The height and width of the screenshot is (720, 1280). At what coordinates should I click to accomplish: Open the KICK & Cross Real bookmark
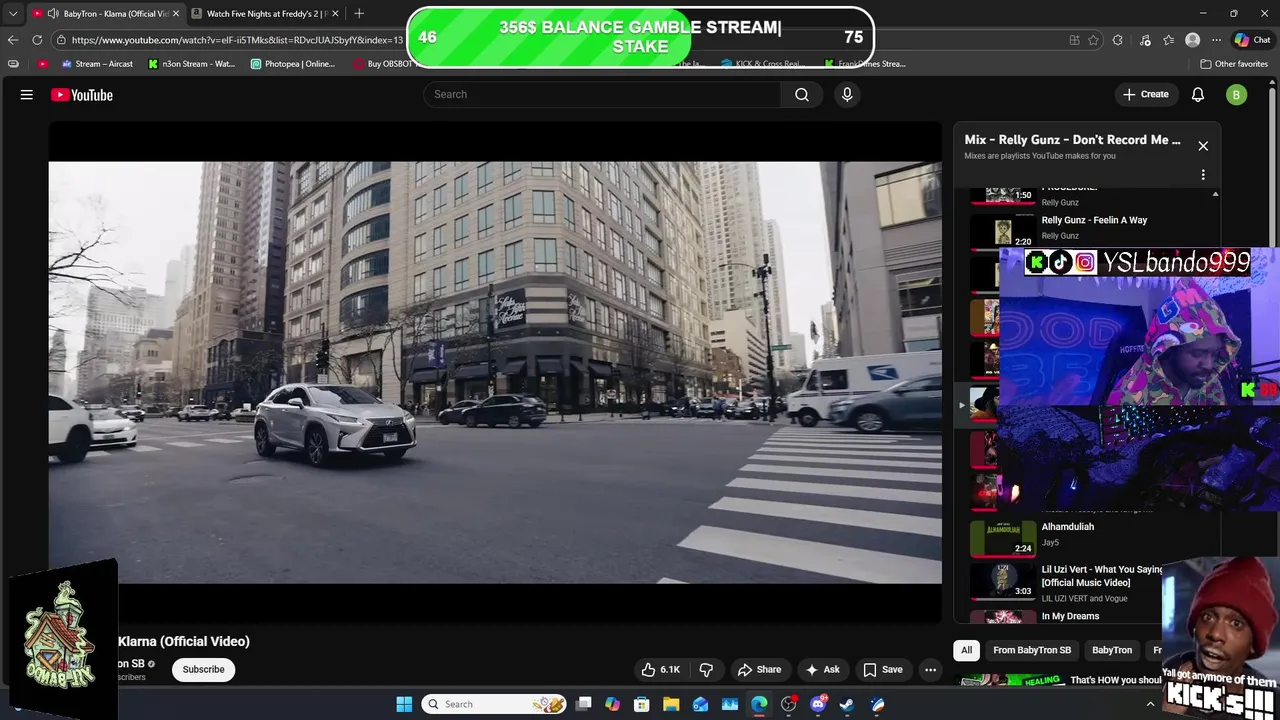(x=761, y=64)
